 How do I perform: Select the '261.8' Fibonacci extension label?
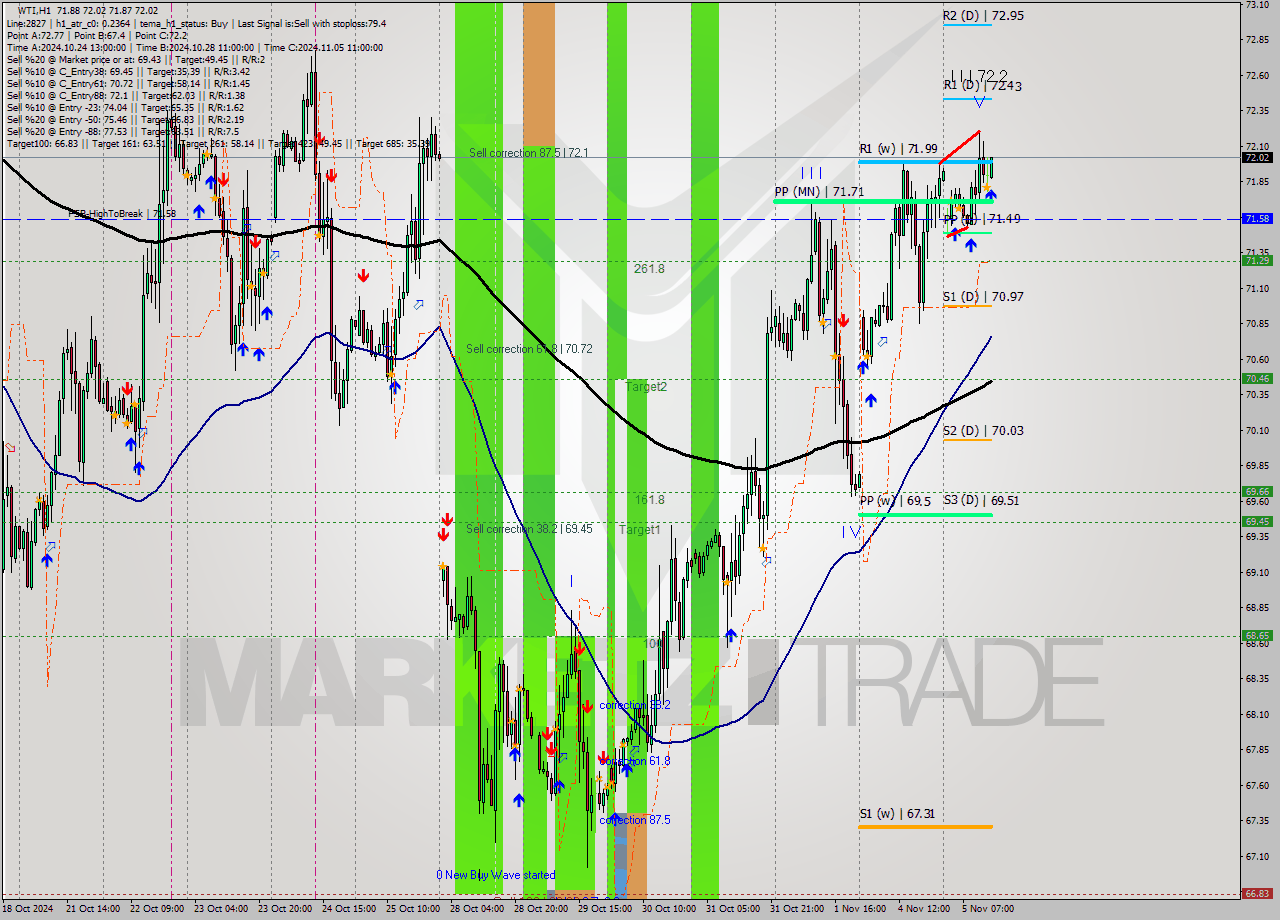pos(648,269)
